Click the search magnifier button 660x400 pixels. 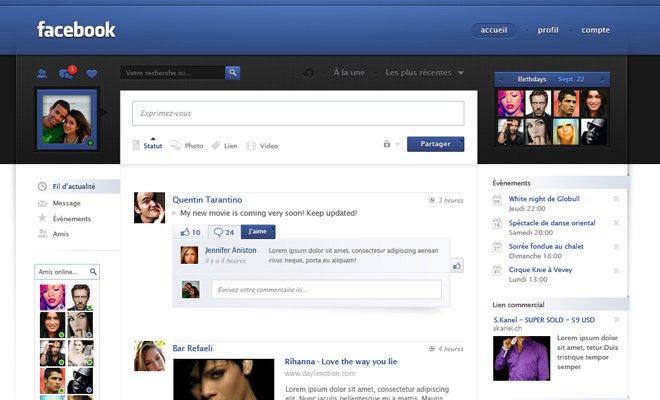(232, 72)
